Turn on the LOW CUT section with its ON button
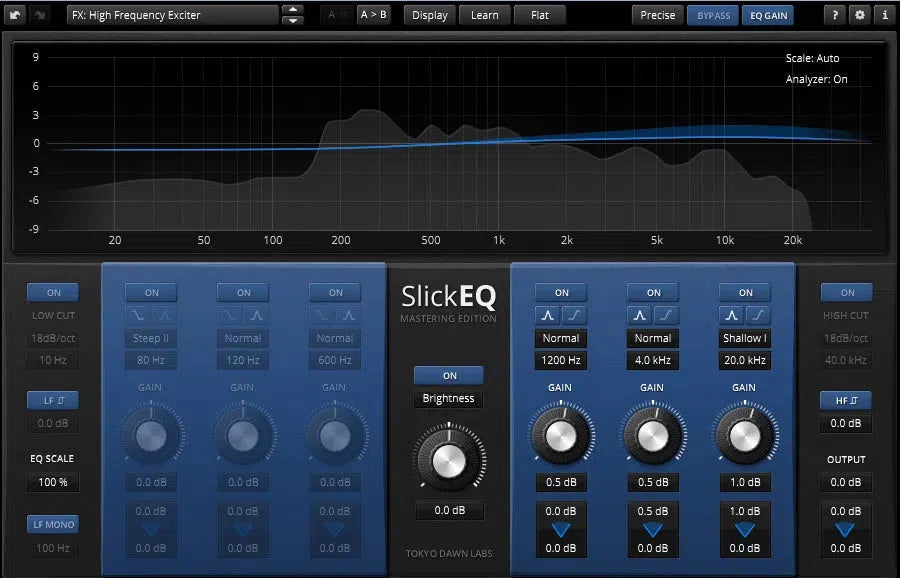The height and width of the screenshot is (578, 900). pyautogui.click(x=52, y=292)
